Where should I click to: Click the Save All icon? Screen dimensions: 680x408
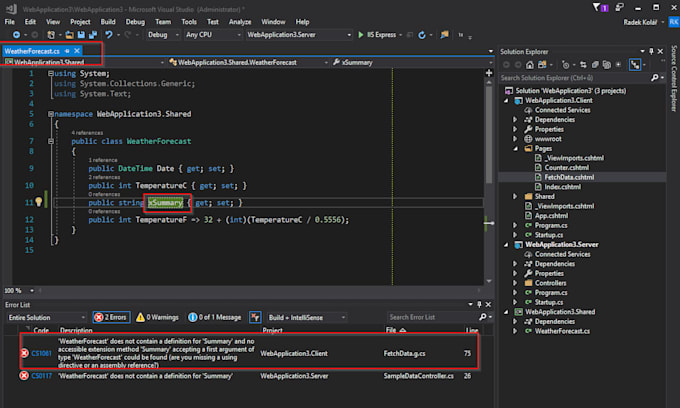point(93,35)
